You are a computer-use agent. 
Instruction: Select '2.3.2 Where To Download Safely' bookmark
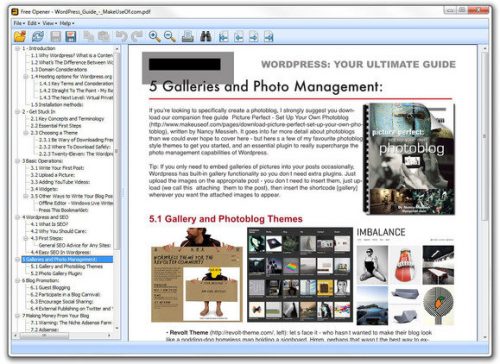[x=75, y=147]
